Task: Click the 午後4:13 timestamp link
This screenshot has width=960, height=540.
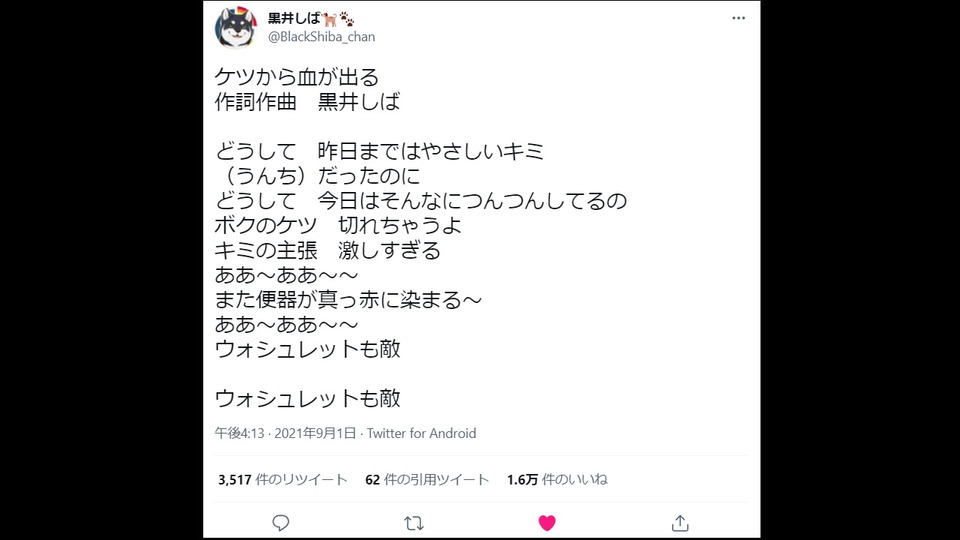Action: (239, 433)
